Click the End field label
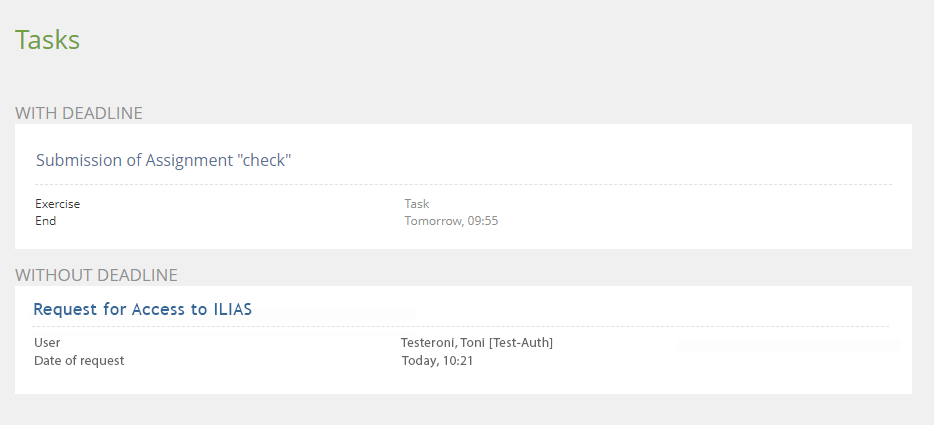The height and width of the screenshot is (425, 934). (x=46, y=221)
